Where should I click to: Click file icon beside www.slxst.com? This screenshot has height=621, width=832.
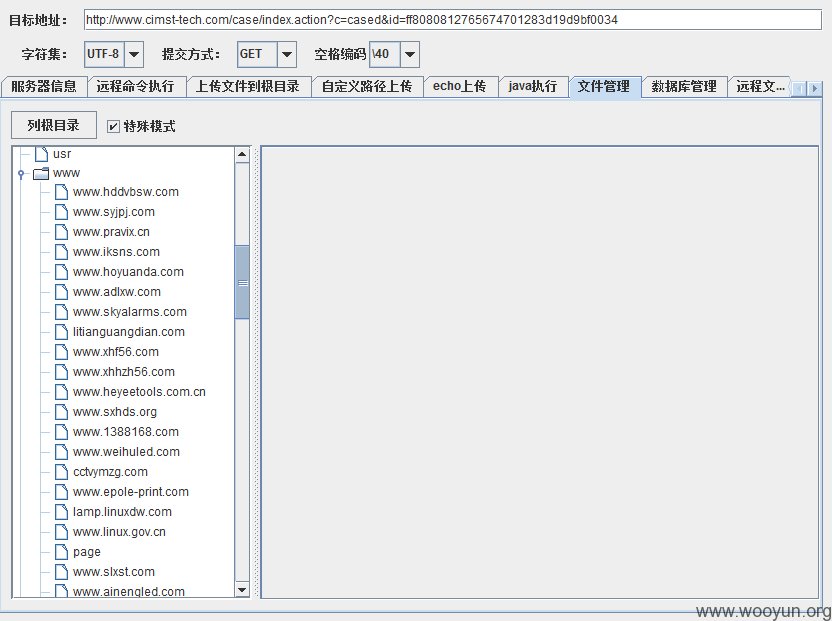[x=62, y=572]
